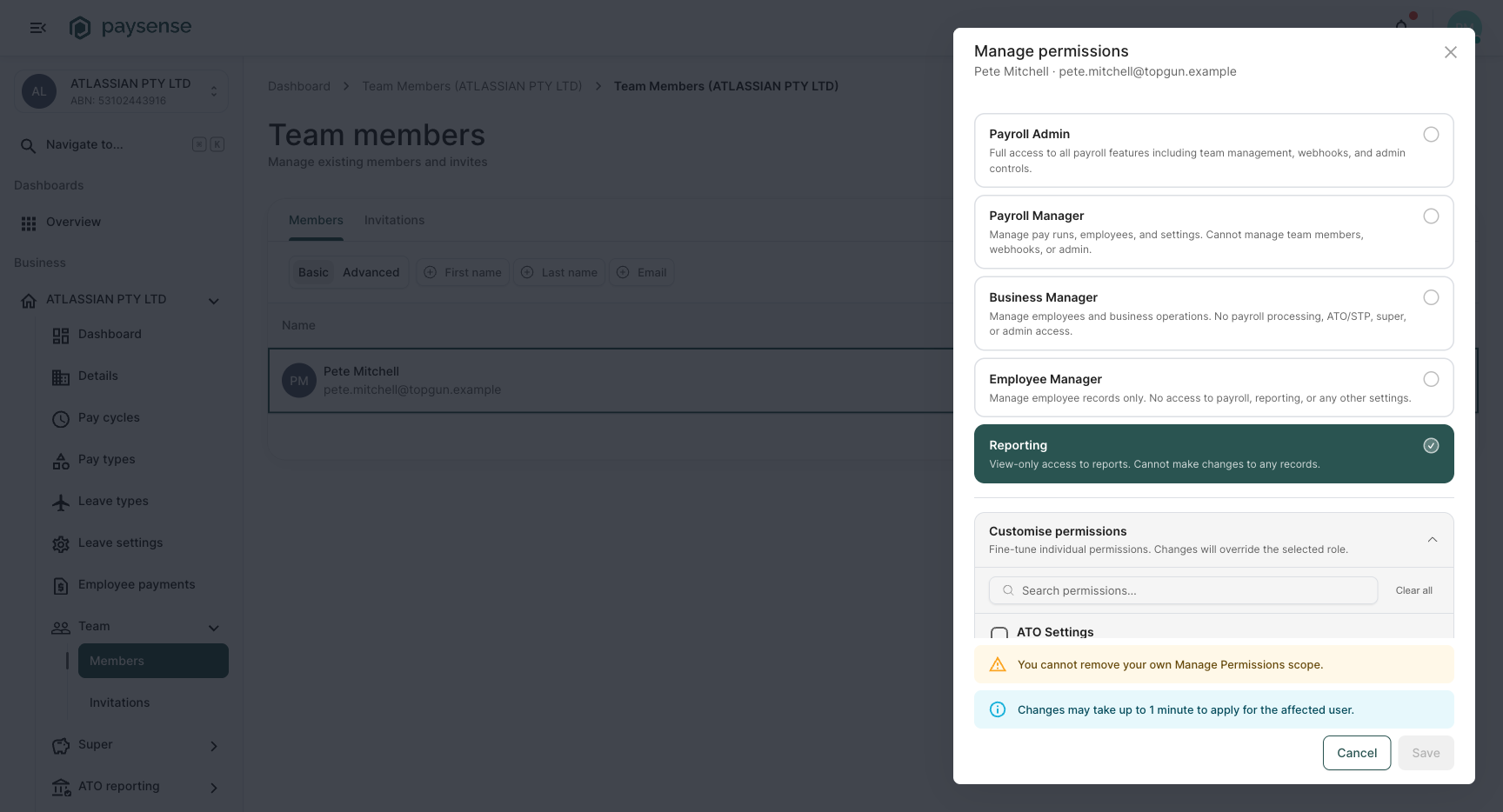The width and height of the screenshot is (1503, 812).
Task: Click the Navigate to search box
Action: pyautogui.click(x=122, y=144)
